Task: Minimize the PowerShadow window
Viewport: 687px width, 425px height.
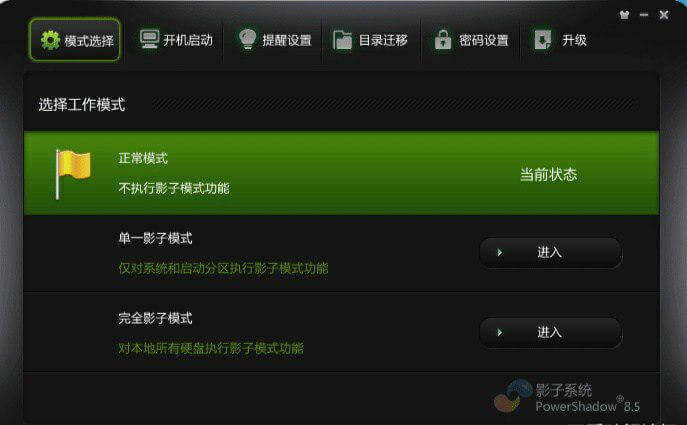Action: 644,15
